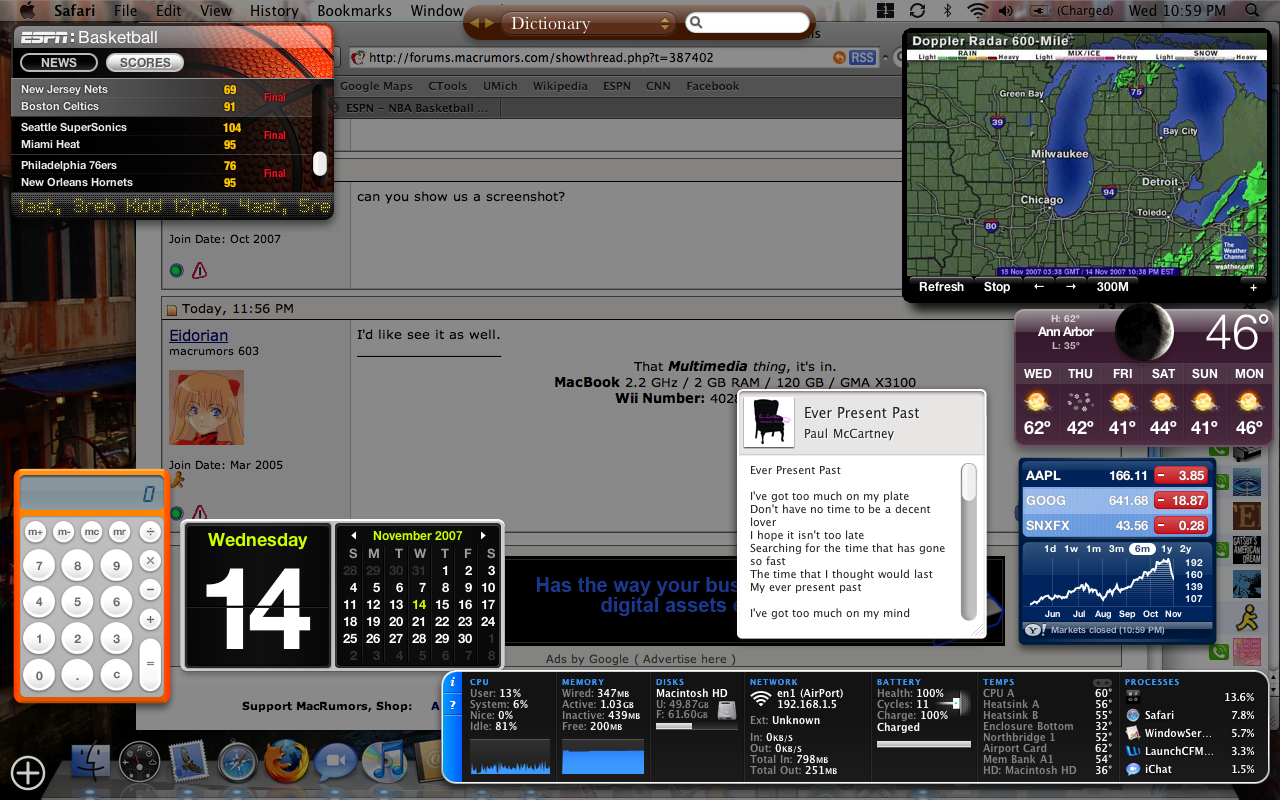Open the Finder icon in the Dock

tap(92, 763)
